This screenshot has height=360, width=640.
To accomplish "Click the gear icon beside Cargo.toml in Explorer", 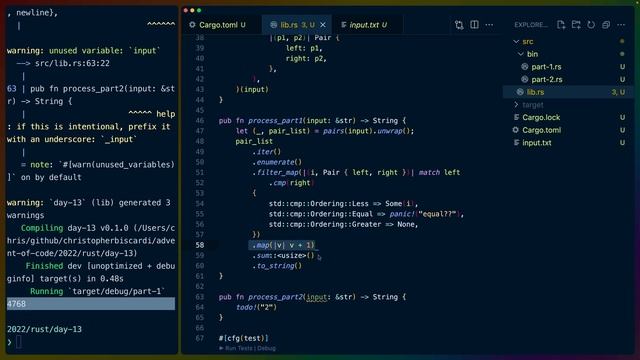I will coord(516,130).
